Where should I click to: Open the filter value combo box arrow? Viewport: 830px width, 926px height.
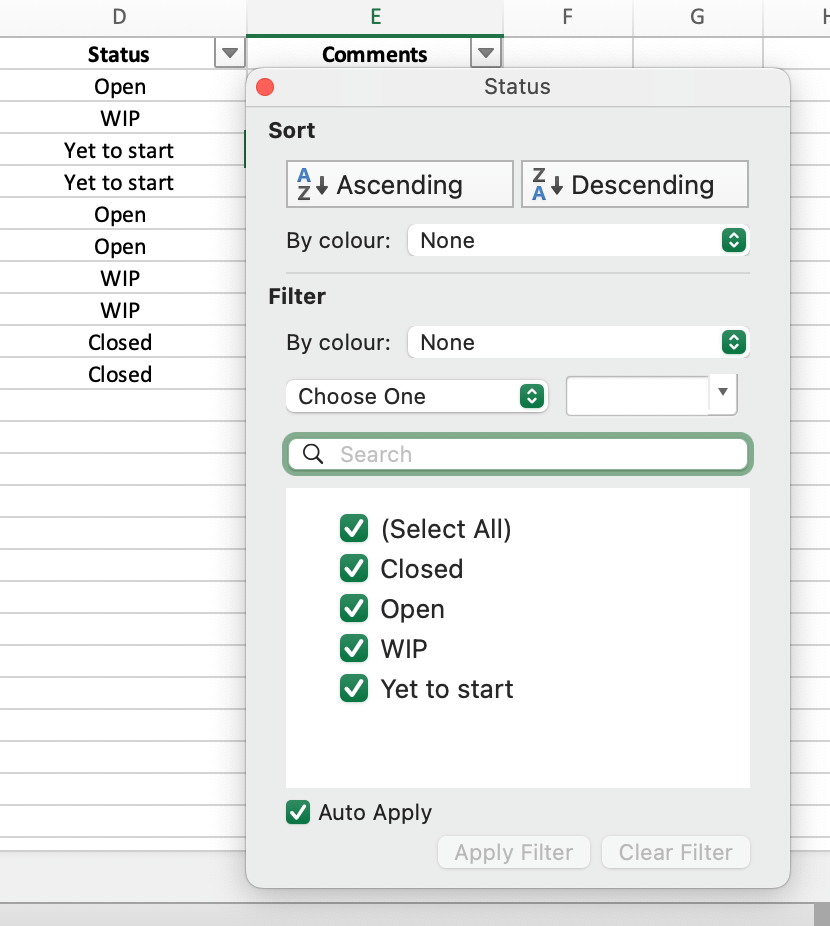[x=723, y=395]
